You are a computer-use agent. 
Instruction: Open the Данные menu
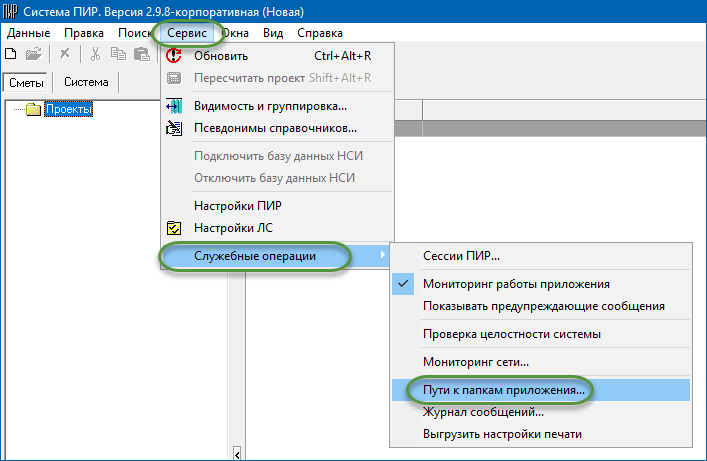[28, 33]
